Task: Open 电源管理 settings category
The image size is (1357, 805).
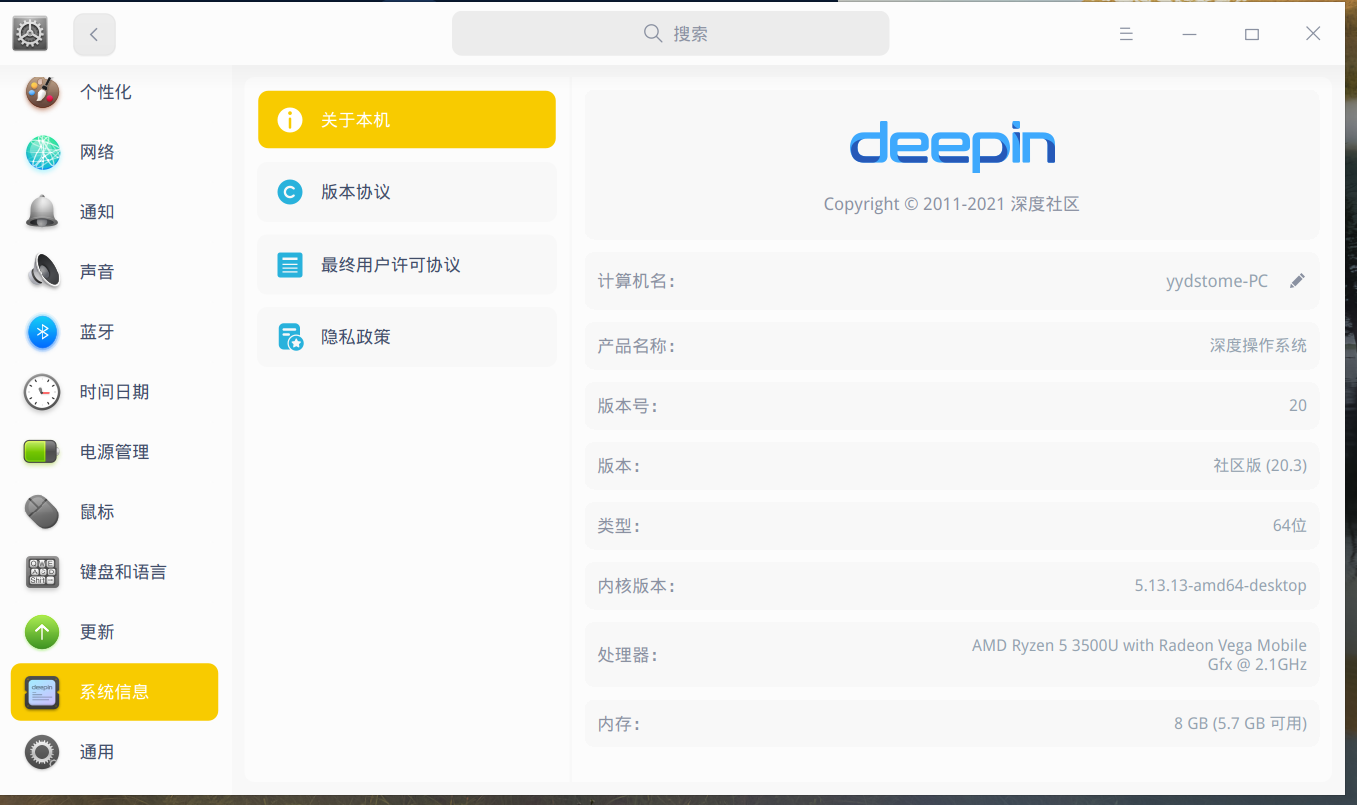Action: 114,452
